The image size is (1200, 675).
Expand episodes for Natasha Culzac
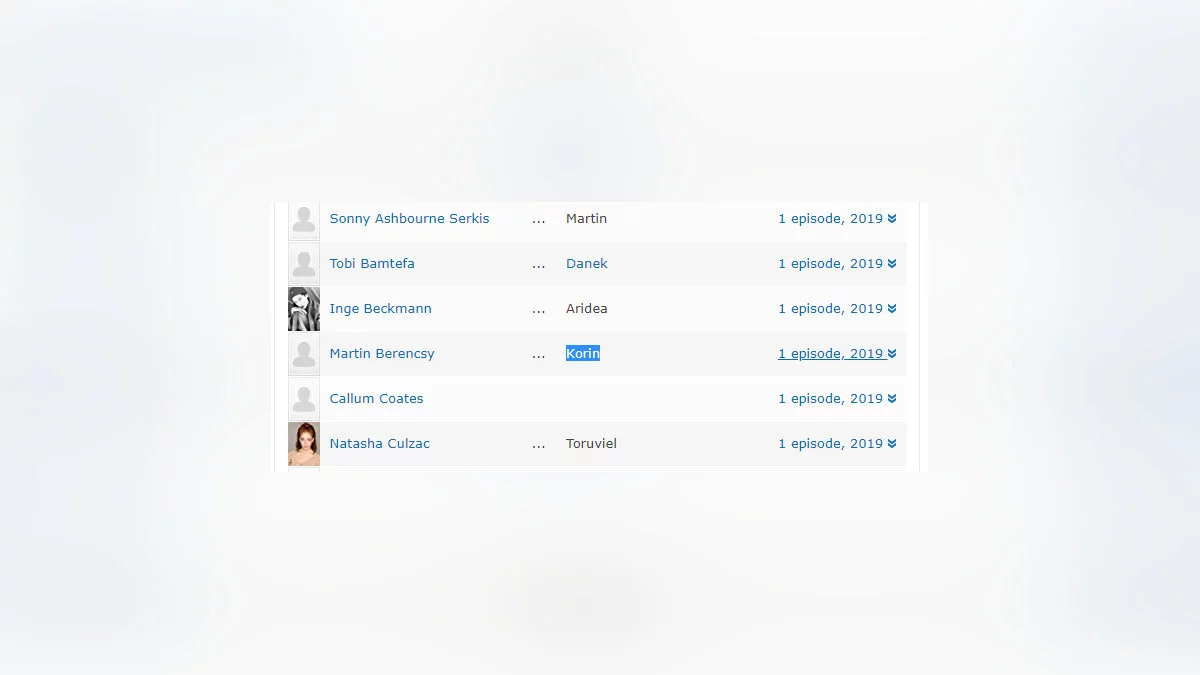coord(837,444)
